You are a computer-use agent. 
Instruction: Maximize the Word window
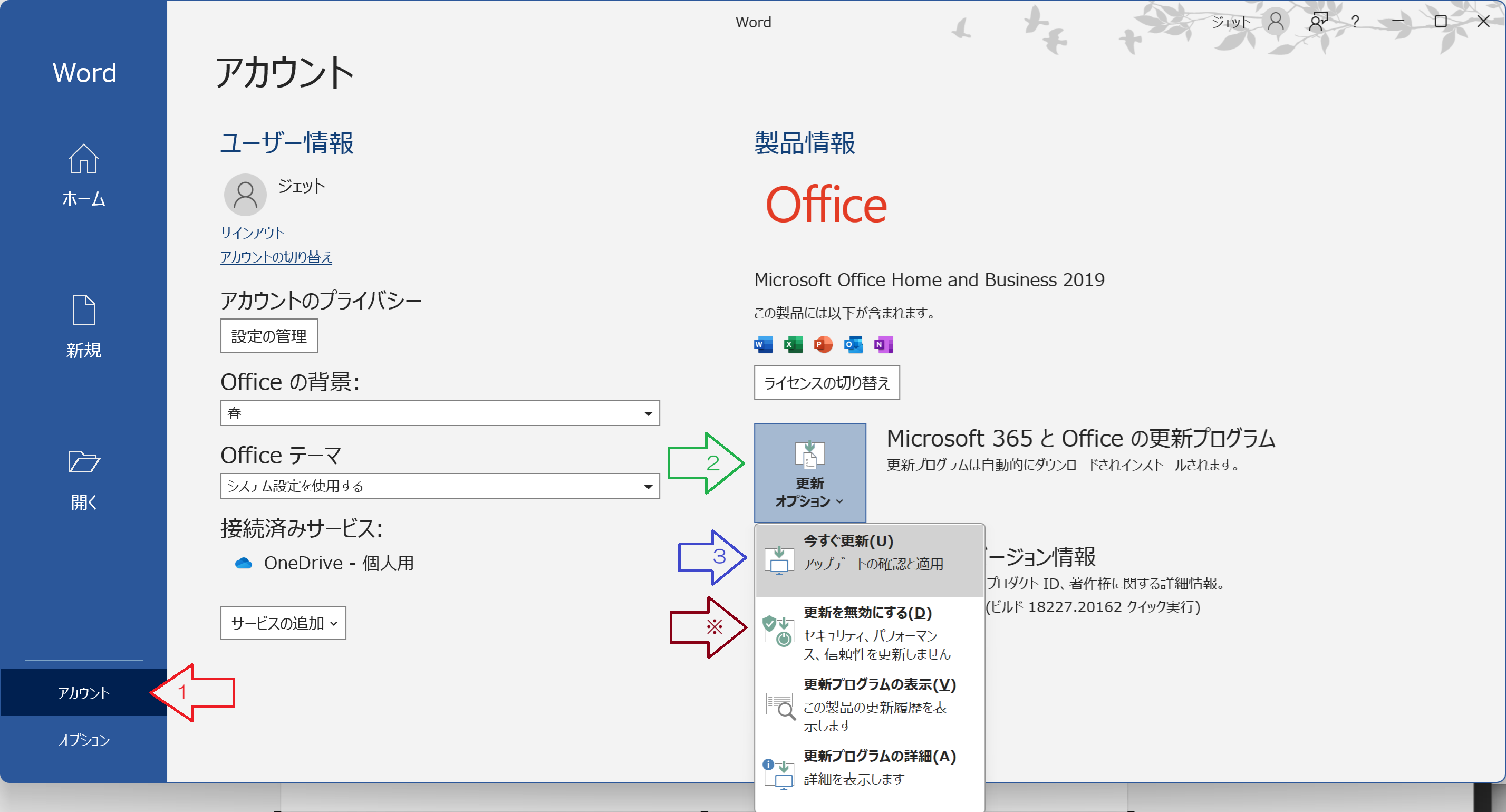pyautogui.click(x=1441, y=22)
